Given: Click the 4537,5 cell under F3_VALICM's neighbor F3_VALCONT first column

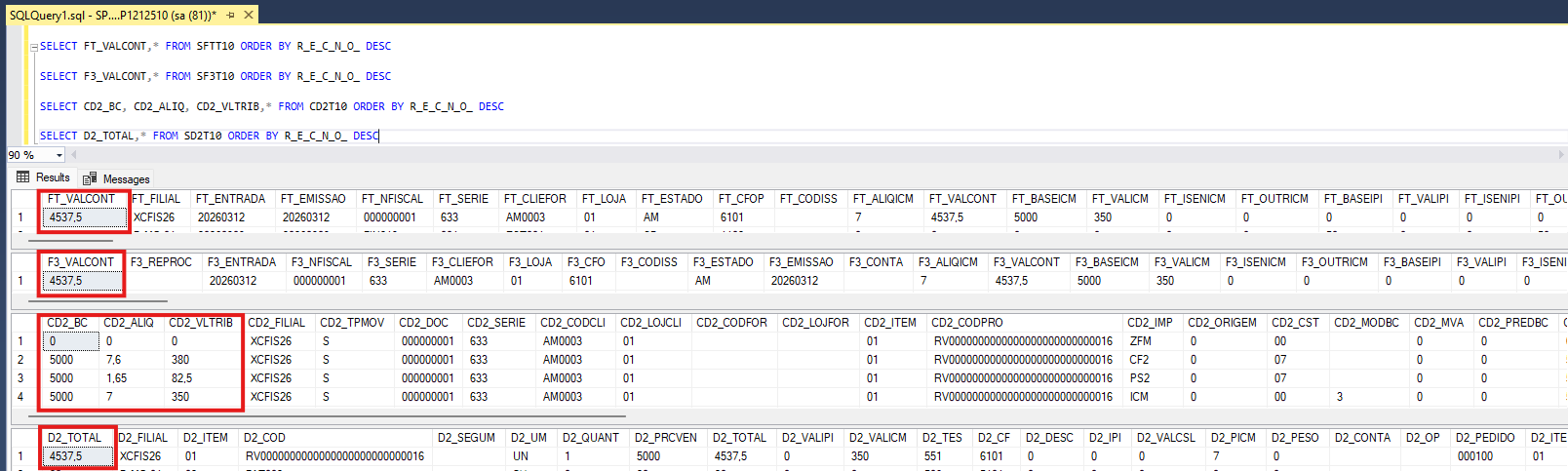Looking at the screenshot, I should tap(83, 281).
